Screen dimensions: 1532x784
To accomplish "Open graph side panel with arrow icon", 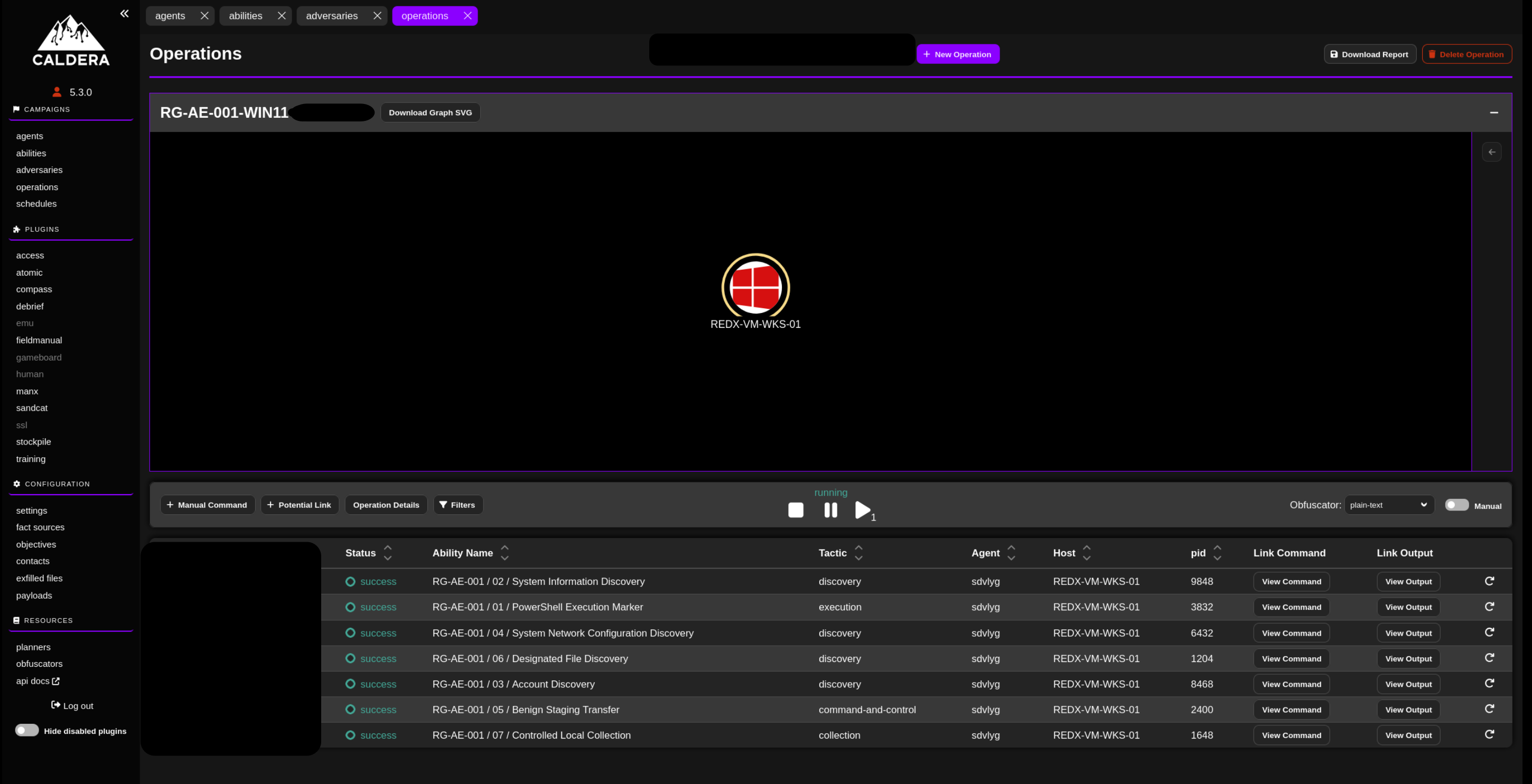I will coord(1491,152).
